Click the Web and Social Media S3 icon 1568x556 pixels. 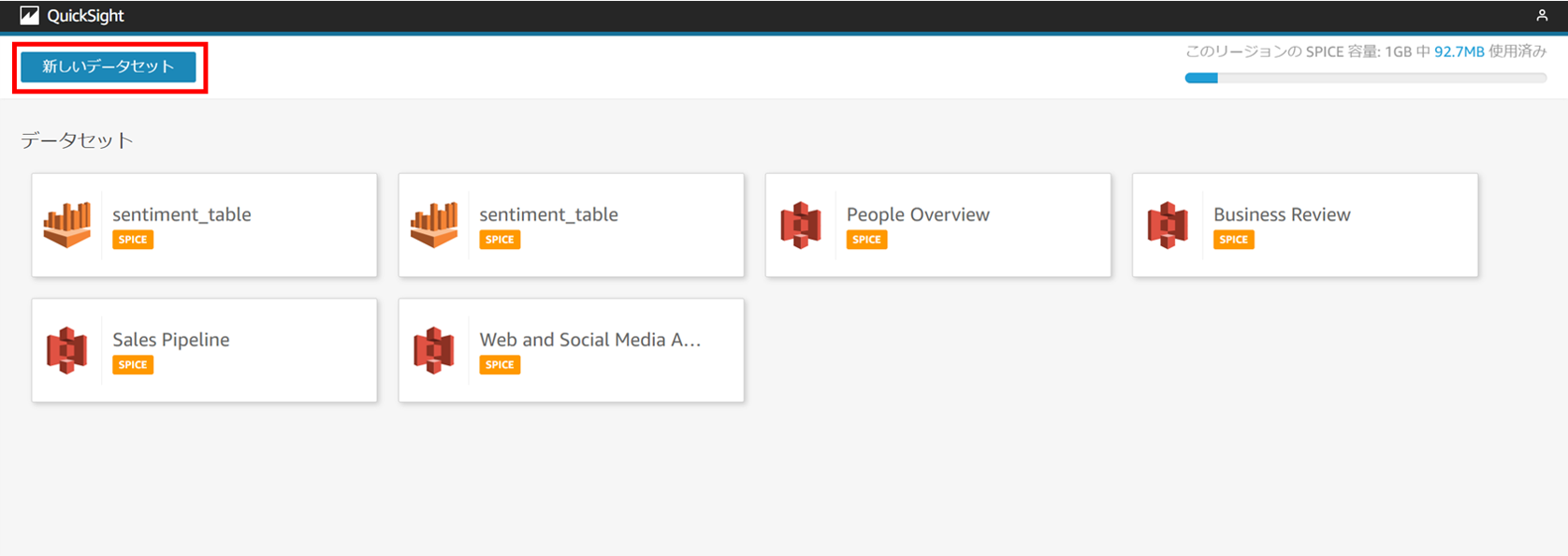(x=434, y=350)
